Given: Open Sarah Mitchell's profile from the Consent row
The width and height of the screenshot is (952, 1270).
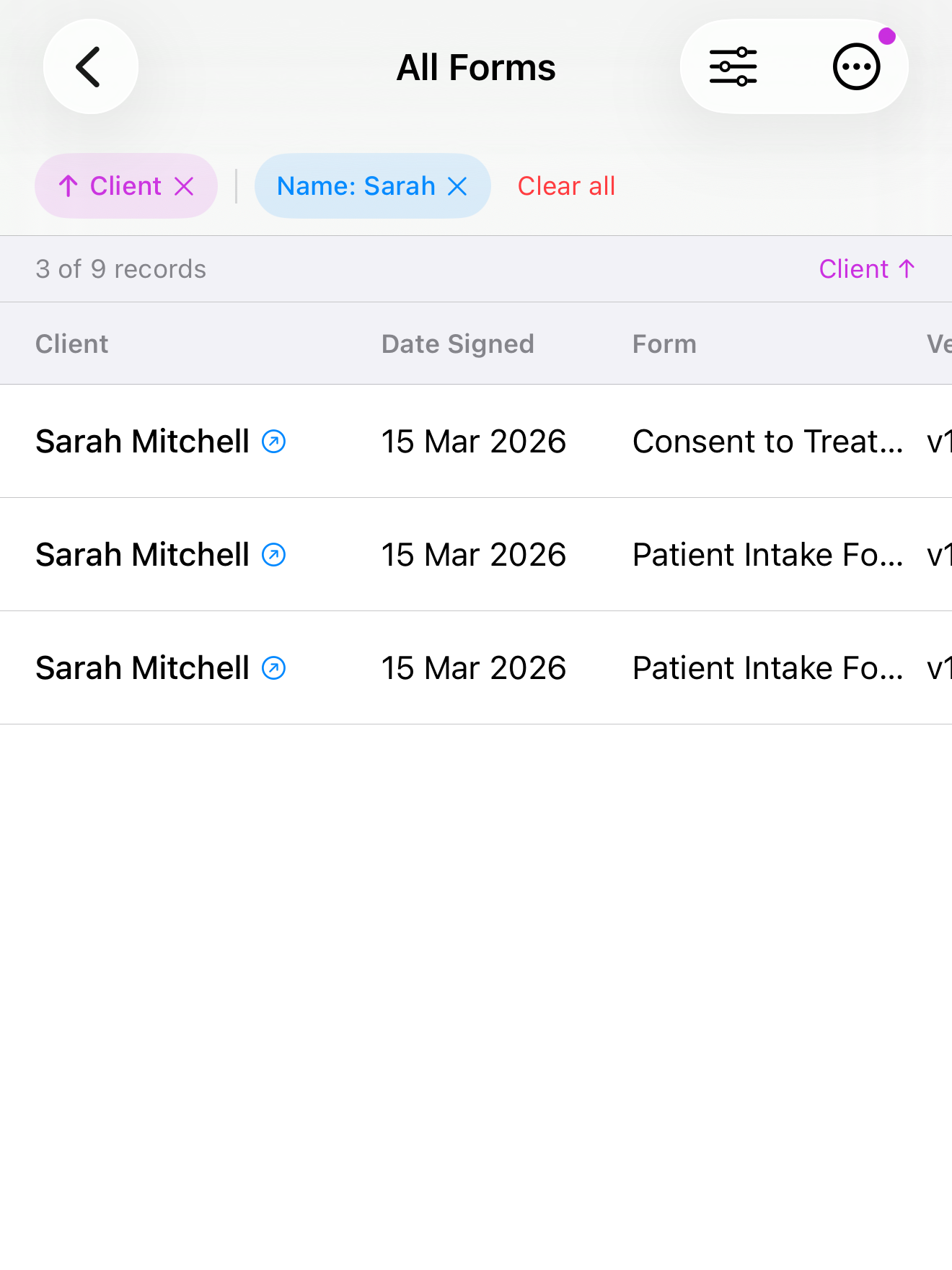Looking at the screenshot, I should (274, 442).
